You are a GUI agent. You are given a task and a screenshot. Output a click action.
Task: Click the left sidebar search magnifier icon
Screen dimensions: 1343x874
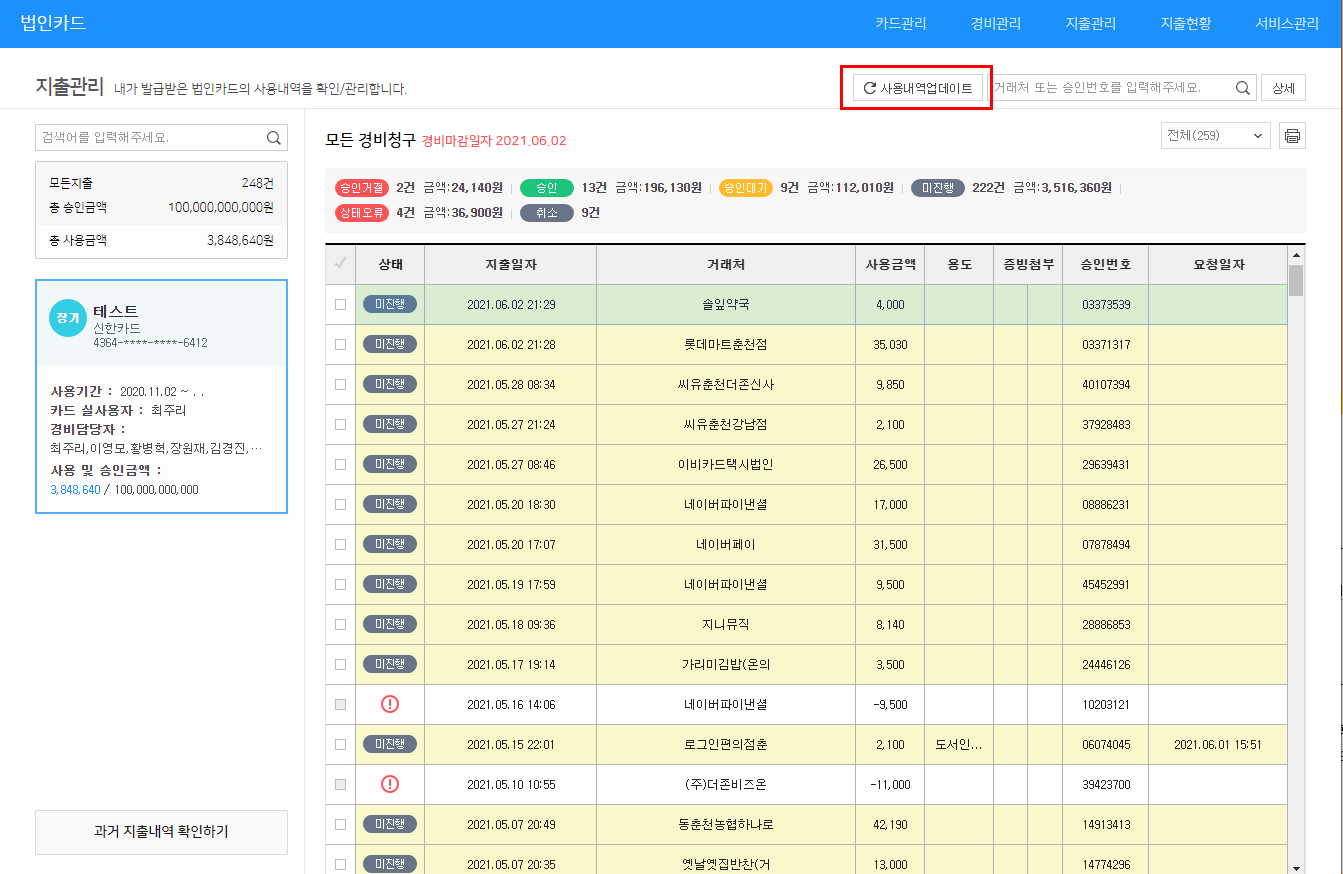(274, 138)
